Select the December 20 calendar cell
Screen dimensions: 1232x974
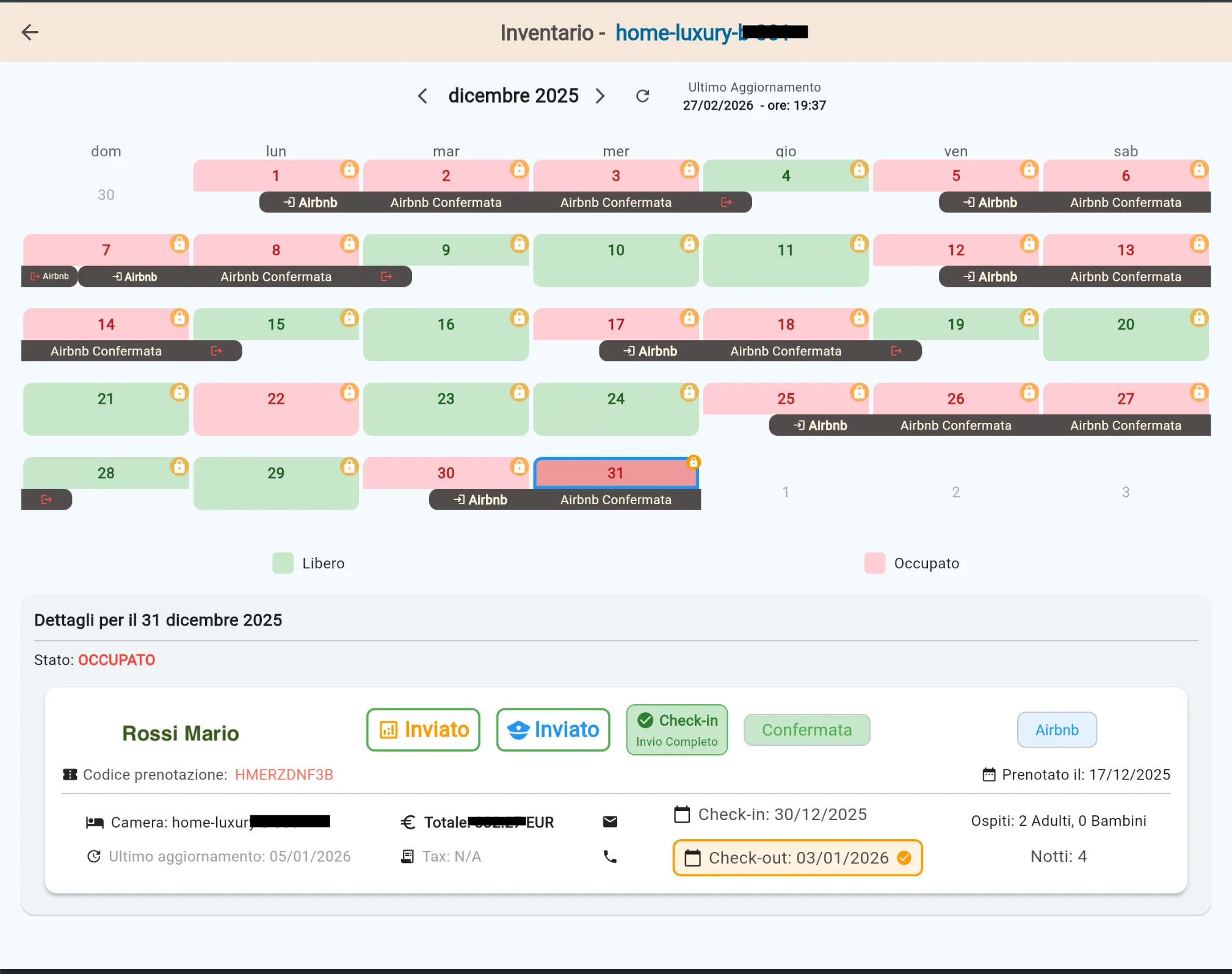pos(1125,334)
